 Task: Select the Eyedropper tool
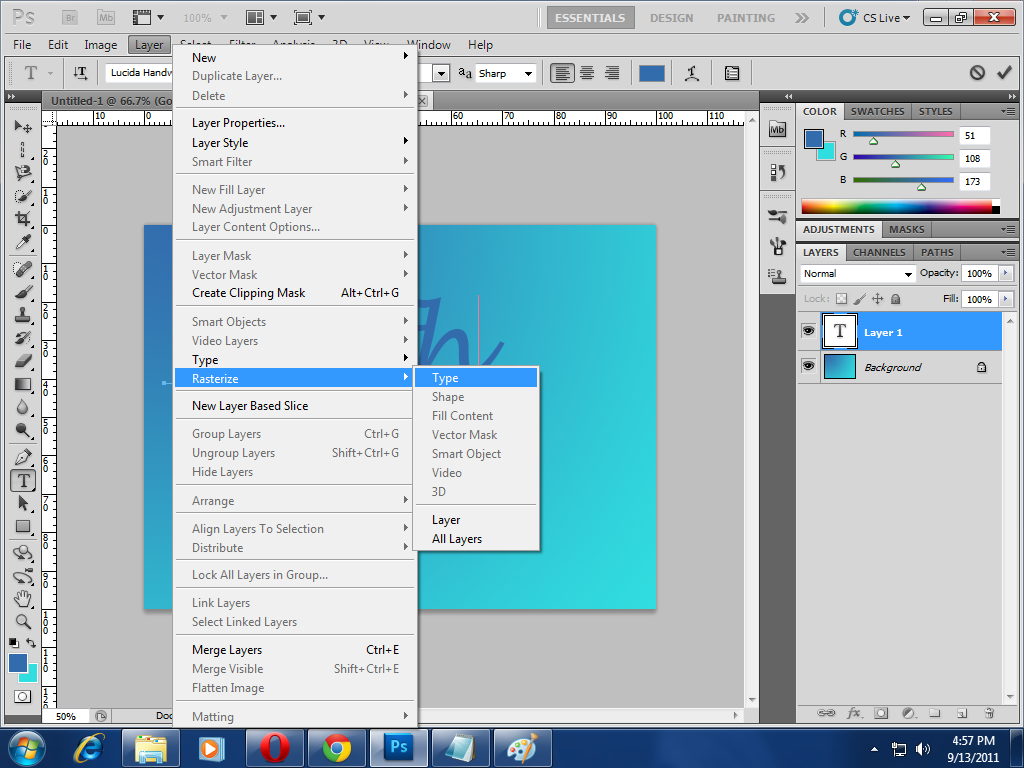24,242
